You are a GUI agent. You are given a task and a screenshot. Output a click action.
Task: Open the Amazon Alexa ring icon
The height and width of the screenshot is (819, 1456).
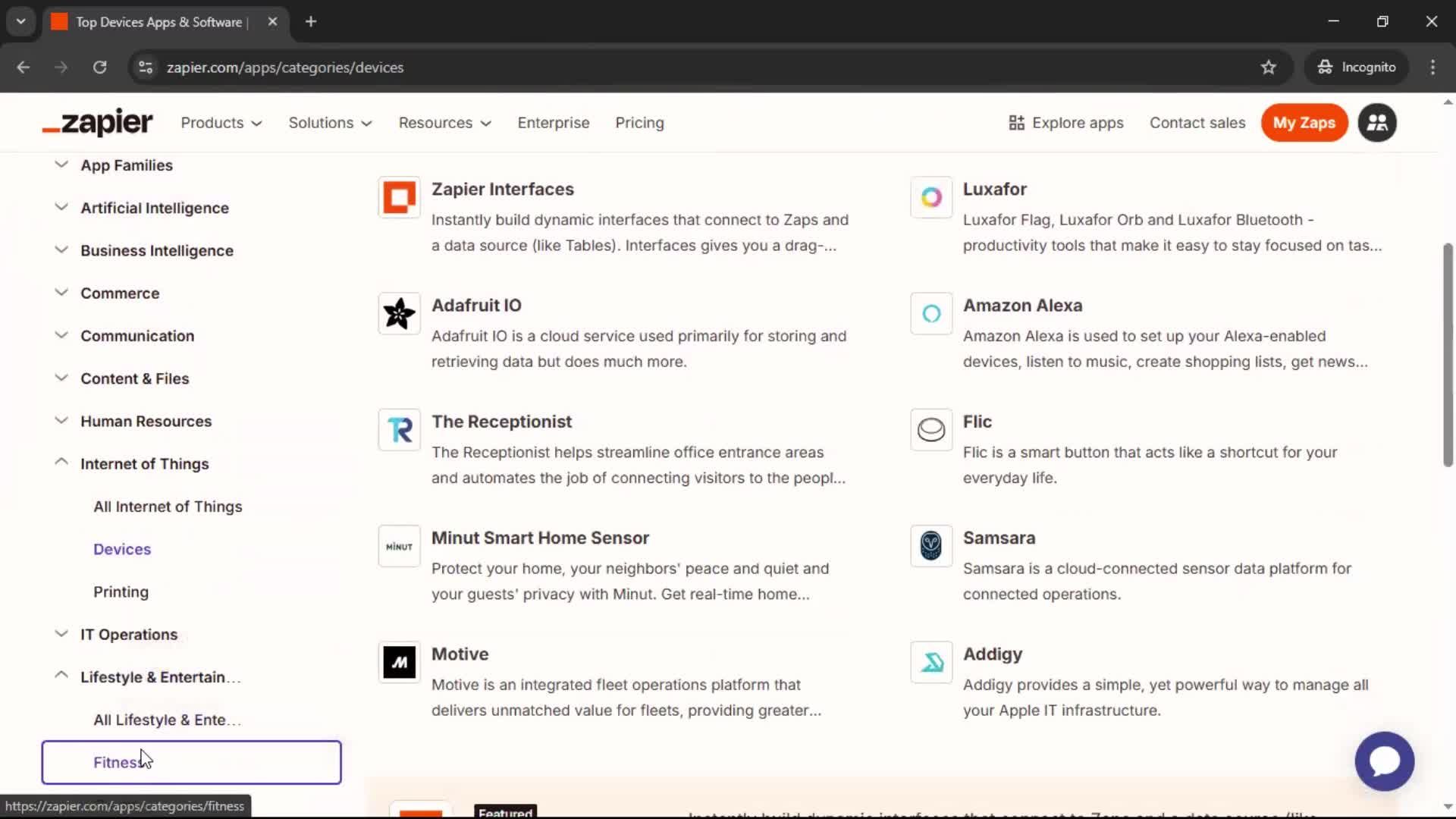coord(931,313)
